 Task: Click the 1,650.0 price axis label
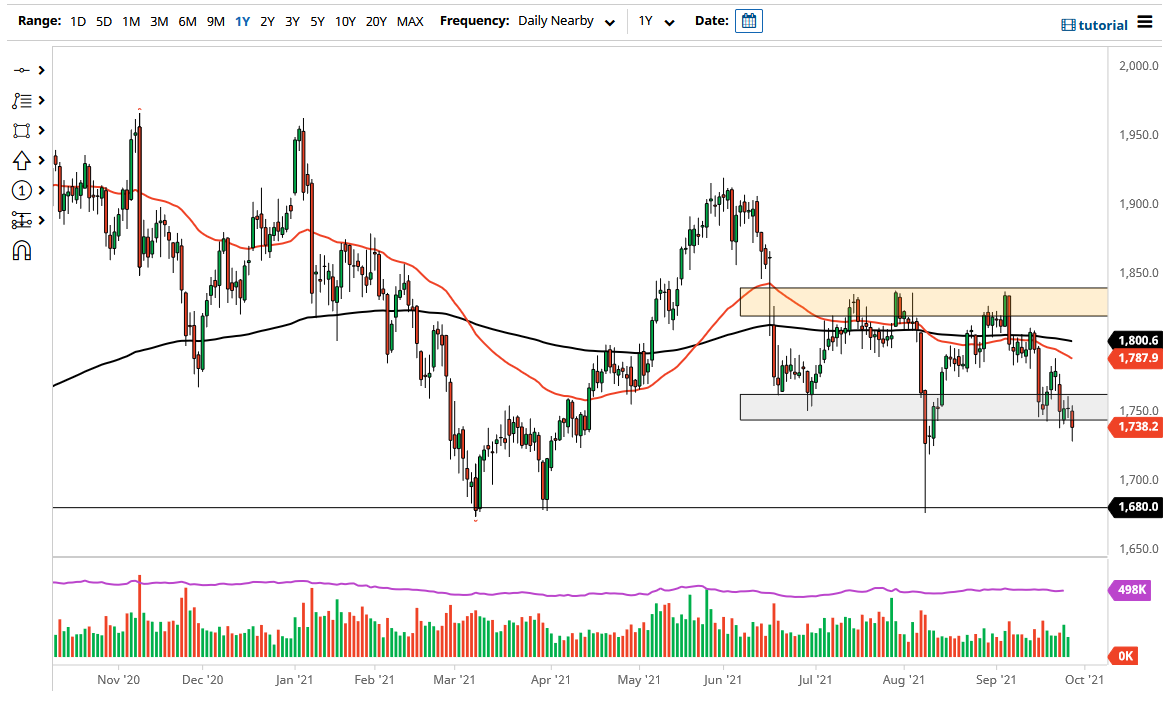coord(1139,549)
